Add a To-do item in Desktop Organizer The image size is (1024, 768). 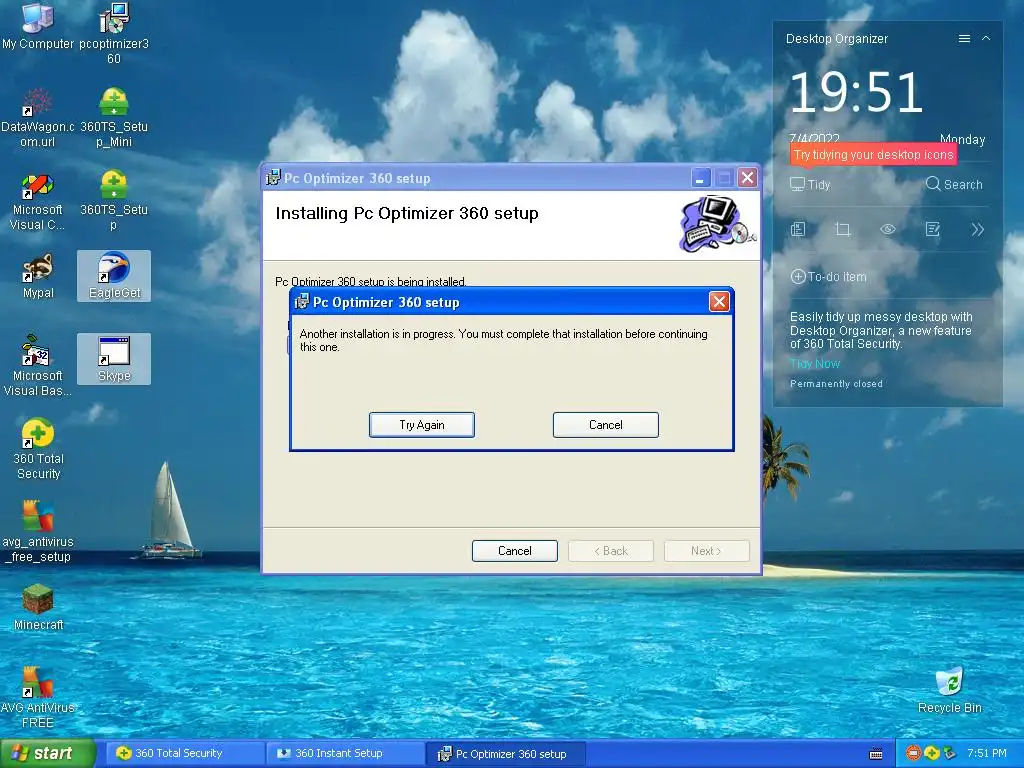pos(829,276)
